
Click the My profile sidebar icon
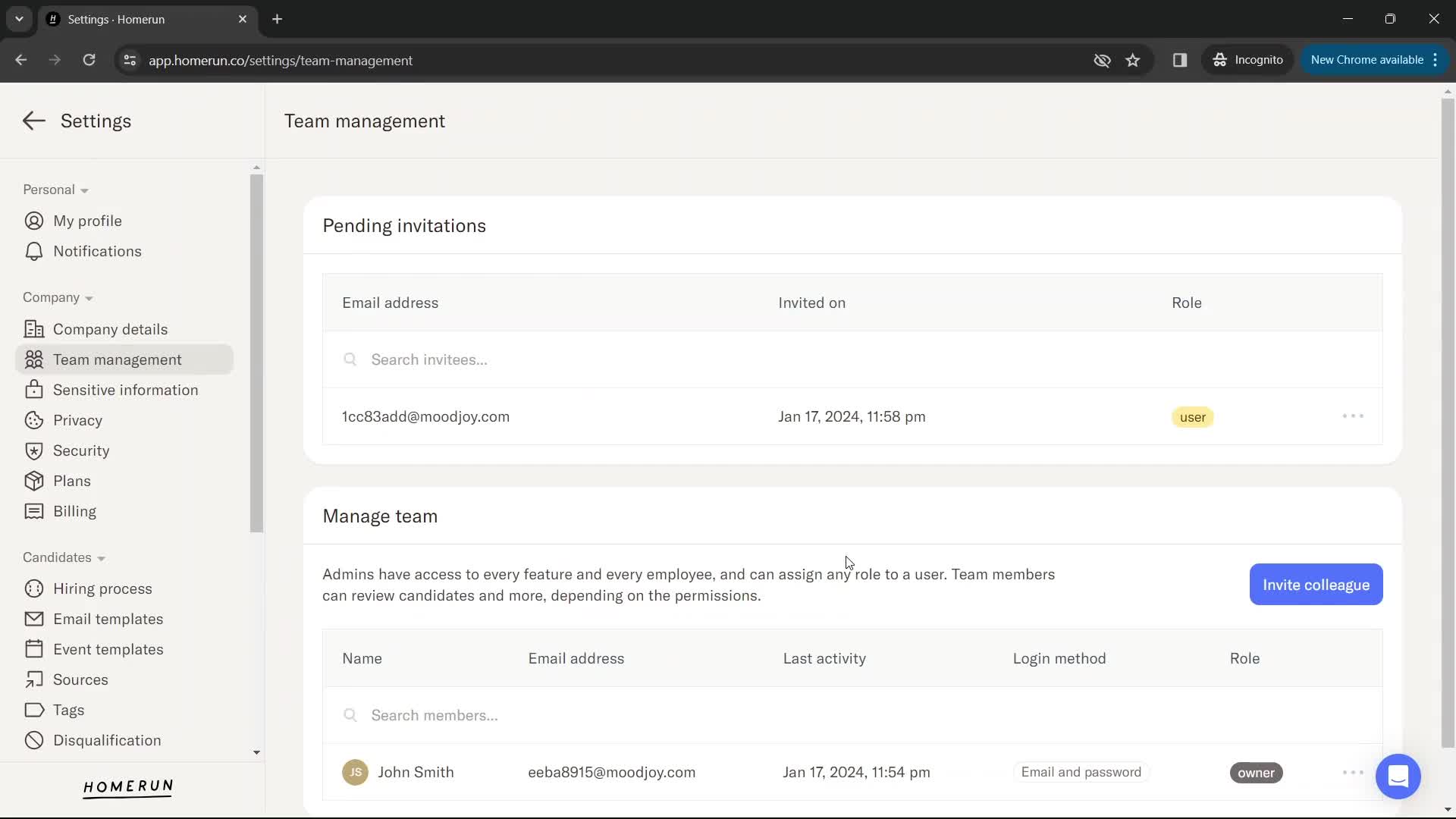coord(34,220)
